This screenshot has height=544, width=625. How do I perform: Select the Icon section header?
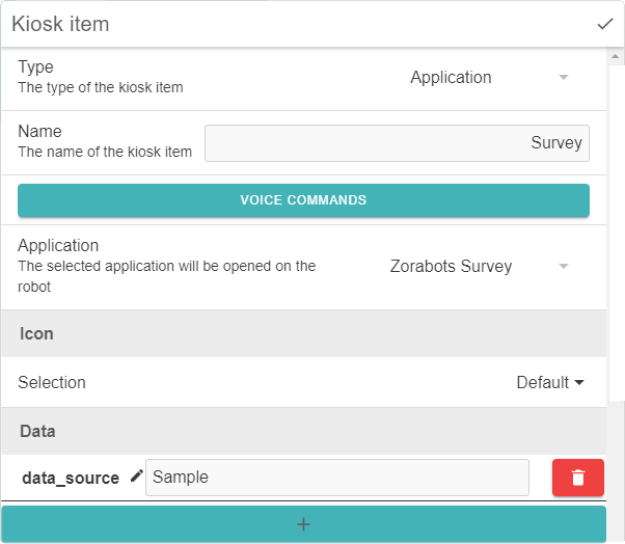[x=304, y=334]
